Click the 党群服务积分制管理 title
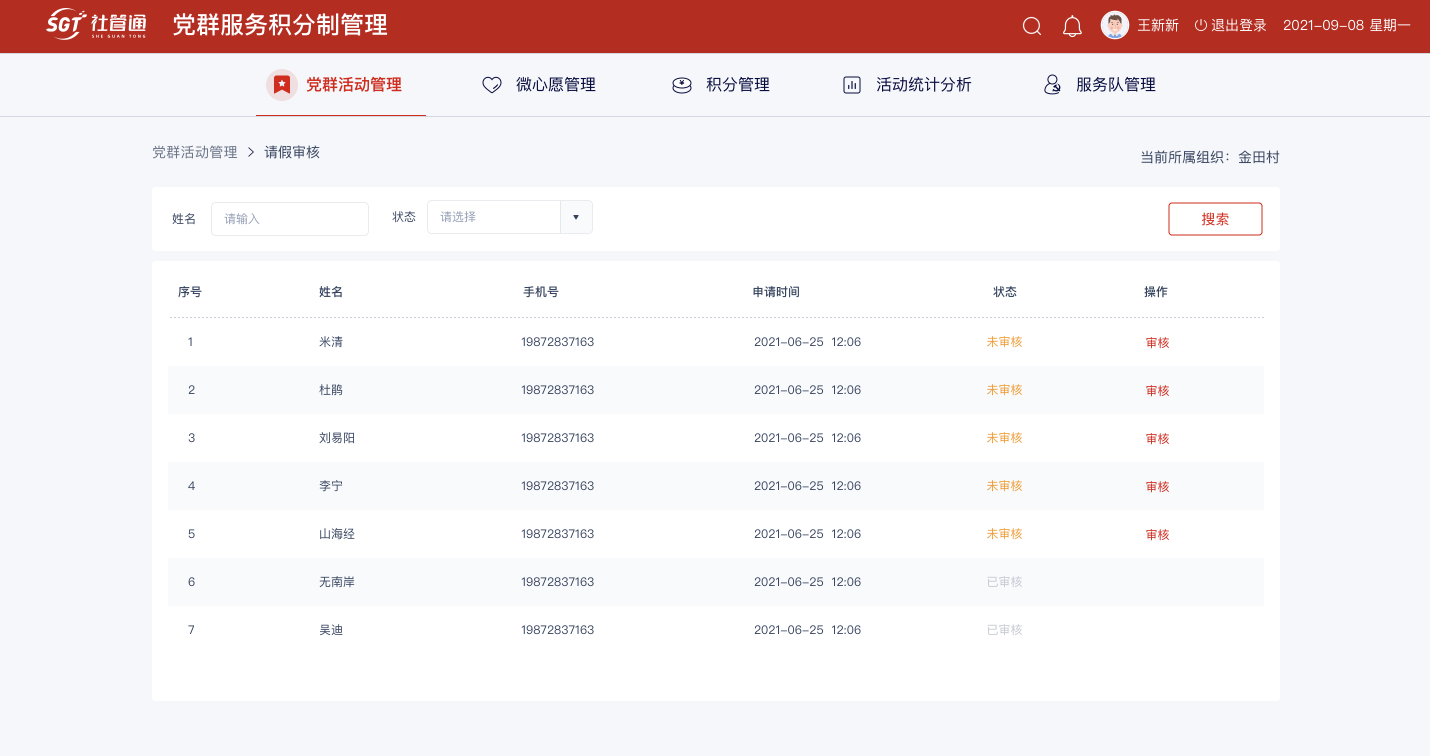 (280, 25)
